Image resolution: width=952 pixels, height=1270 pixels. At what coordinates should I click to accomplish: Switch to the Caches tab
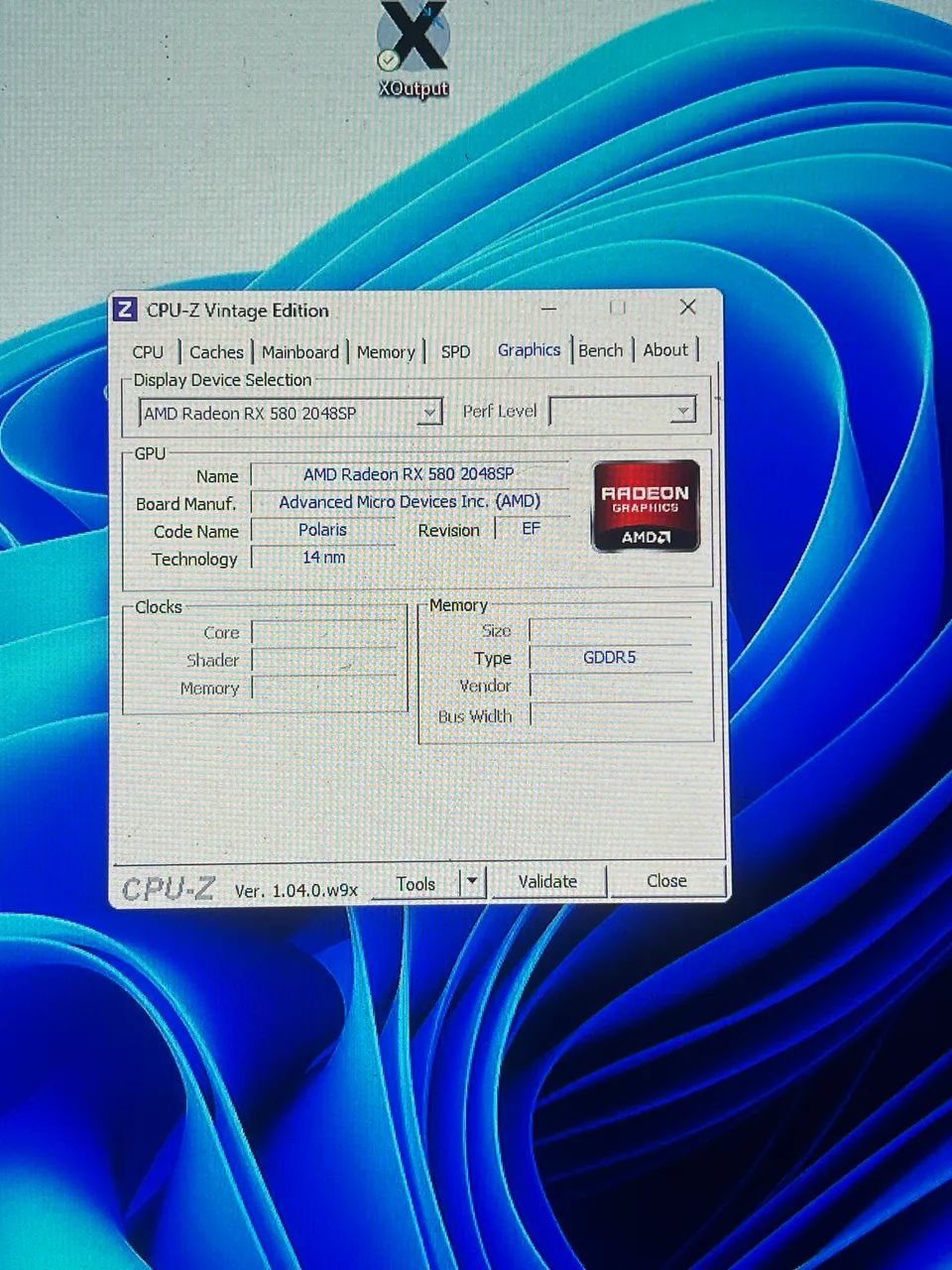pyautogui.click(x=216, y=351)
